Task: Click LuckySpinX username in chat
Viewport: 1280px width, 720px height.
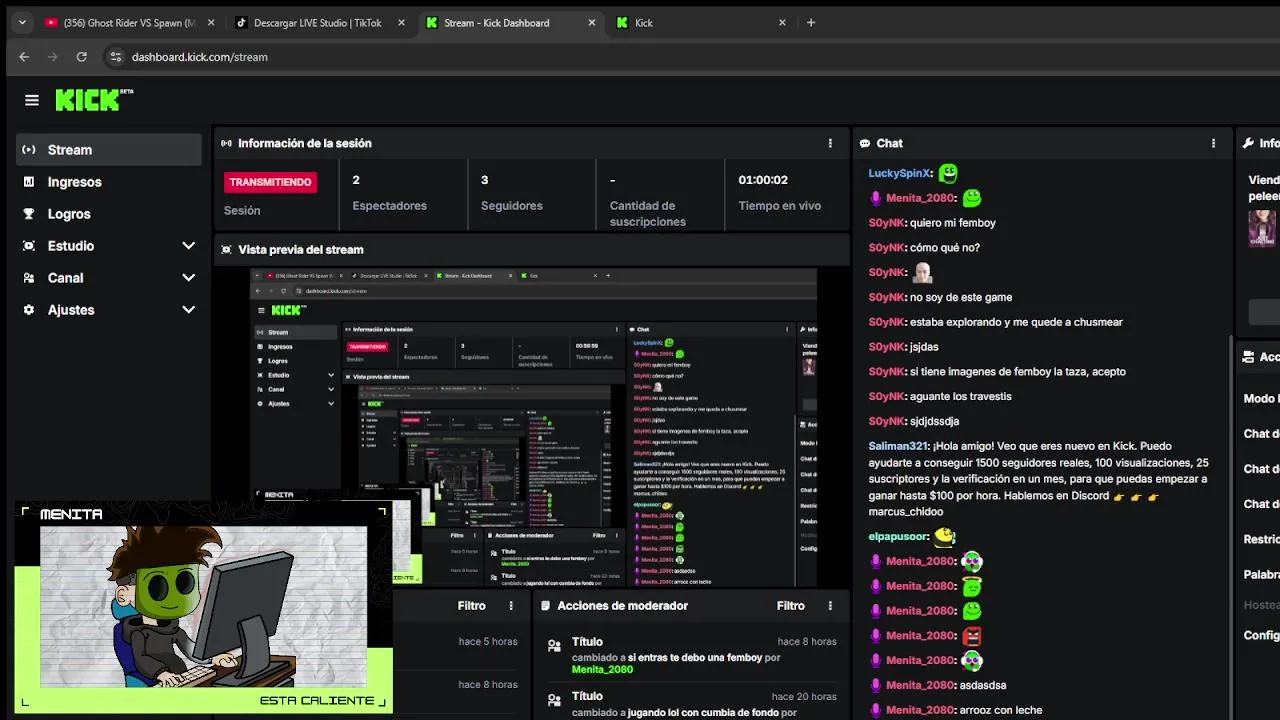Action: (x=900, y=173)
